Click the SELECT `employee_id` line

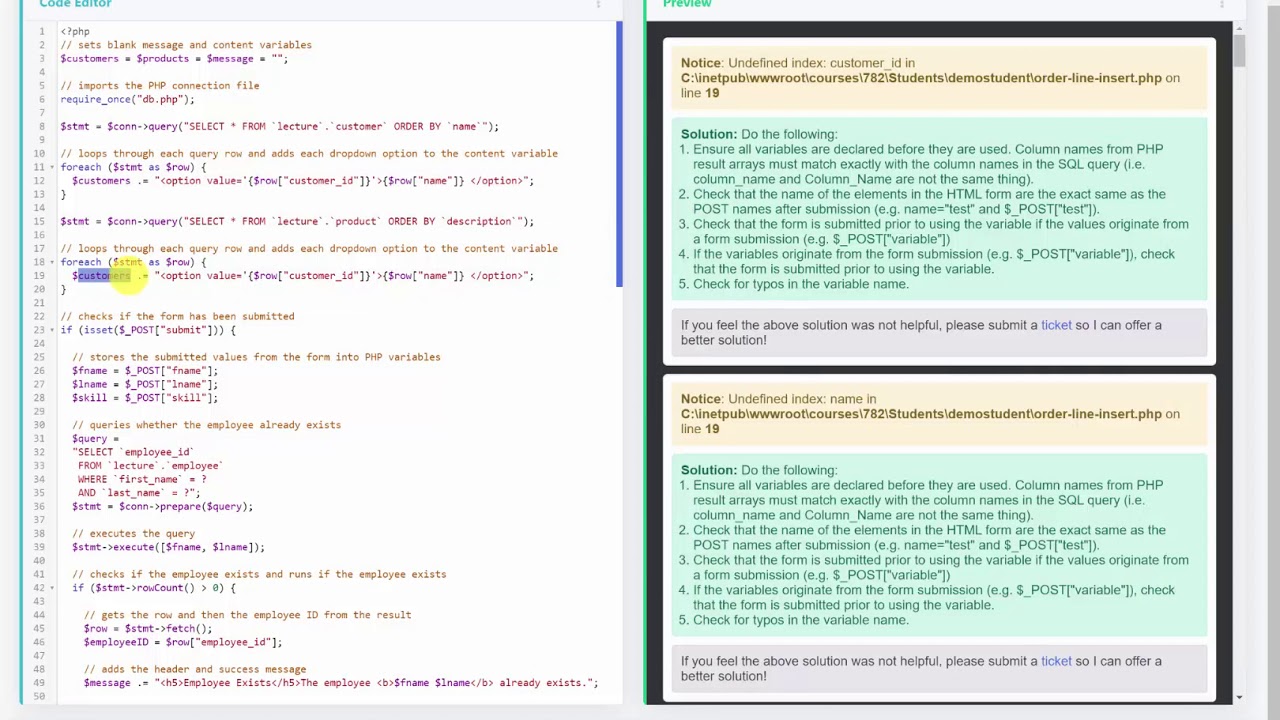pos(133,452)
